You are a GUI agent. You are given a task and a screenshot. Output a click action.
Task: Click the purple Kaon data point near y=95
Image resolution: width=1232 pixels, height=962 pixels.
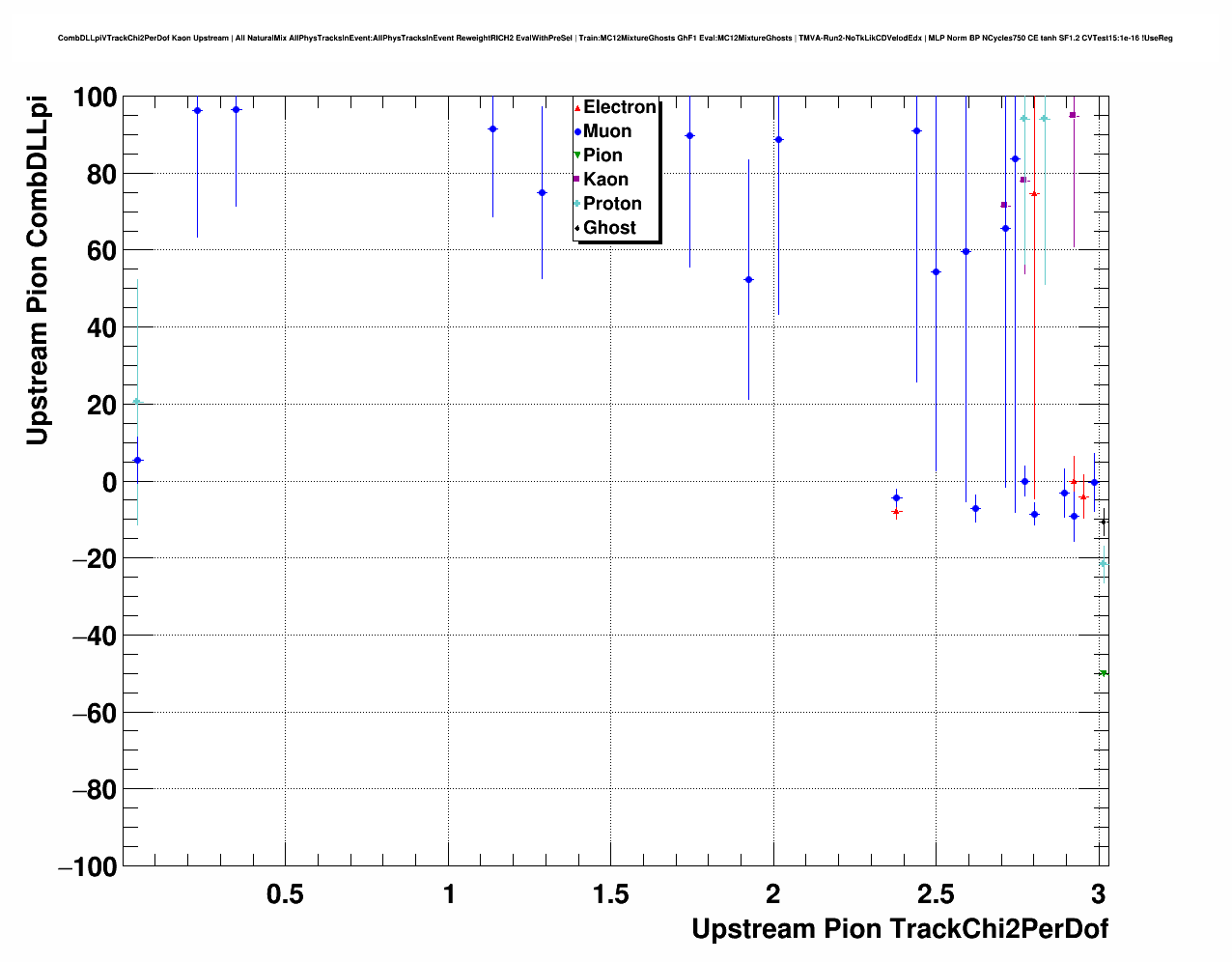(x=1073, y=115)
